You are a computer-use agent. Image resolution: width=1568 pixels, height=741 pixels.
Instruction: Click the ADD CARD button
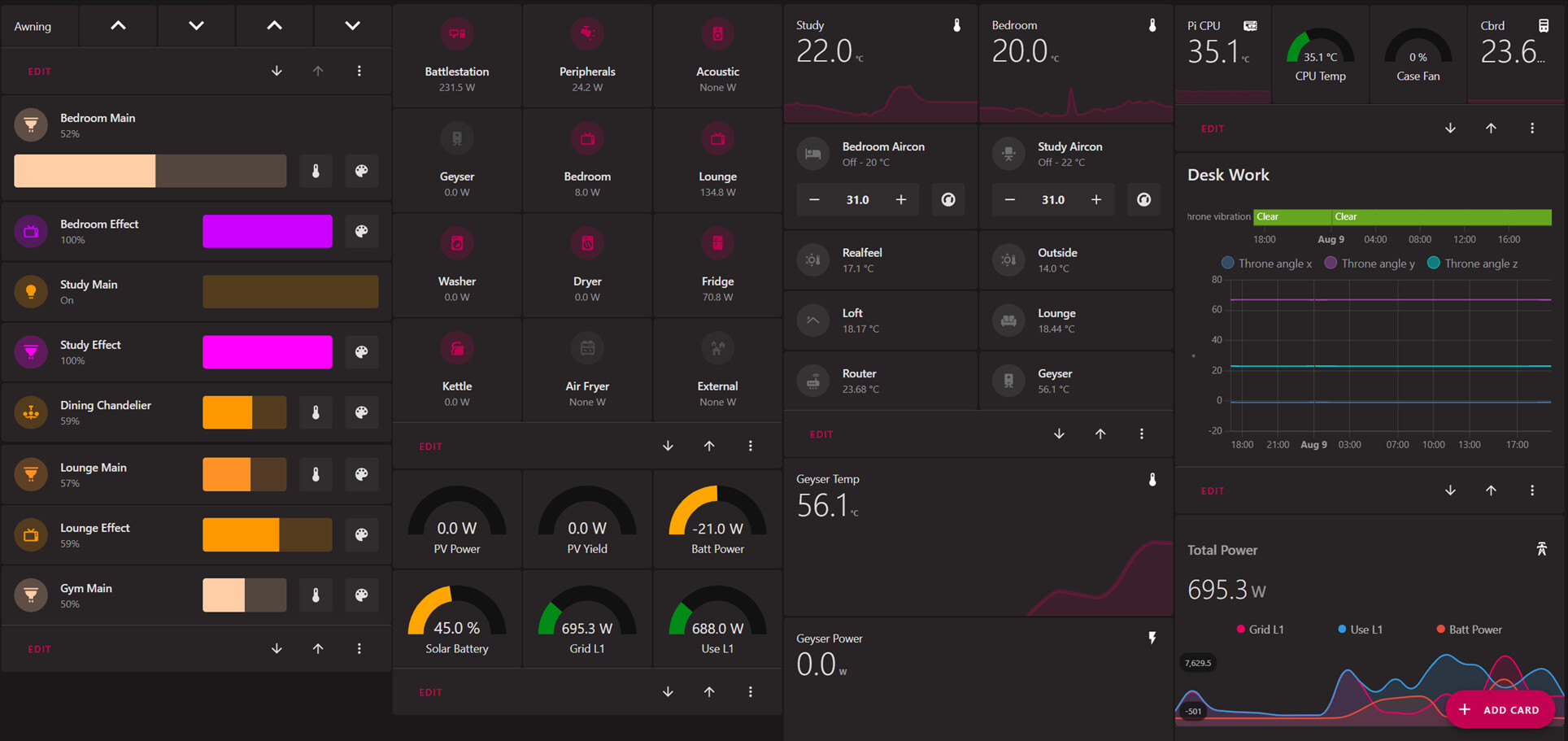point(1500,709)
